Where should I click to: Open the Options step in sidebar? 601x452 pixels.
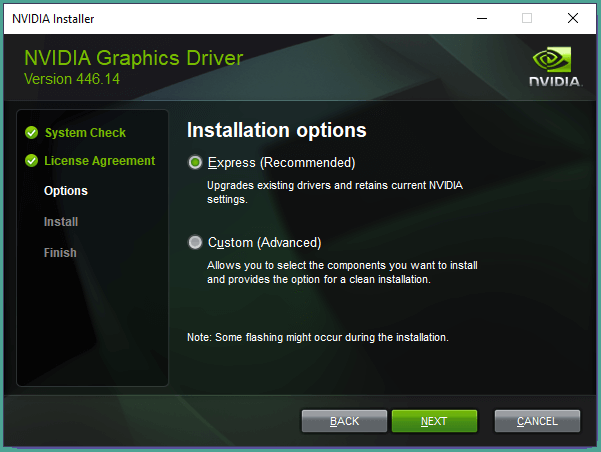point(66,191)
